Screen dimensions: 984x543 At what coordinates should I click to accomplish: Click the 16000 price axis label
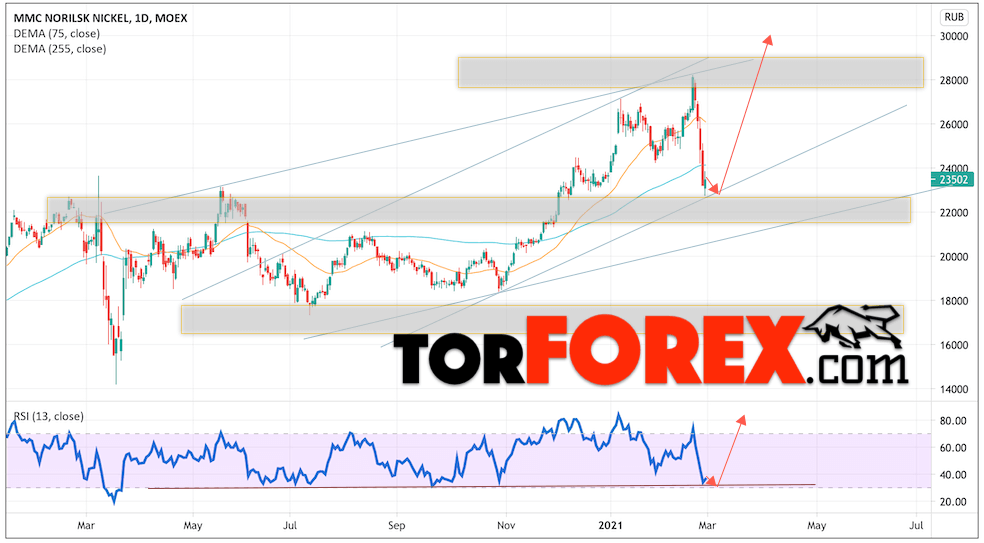pyautogui.click(x=954, y=345)
